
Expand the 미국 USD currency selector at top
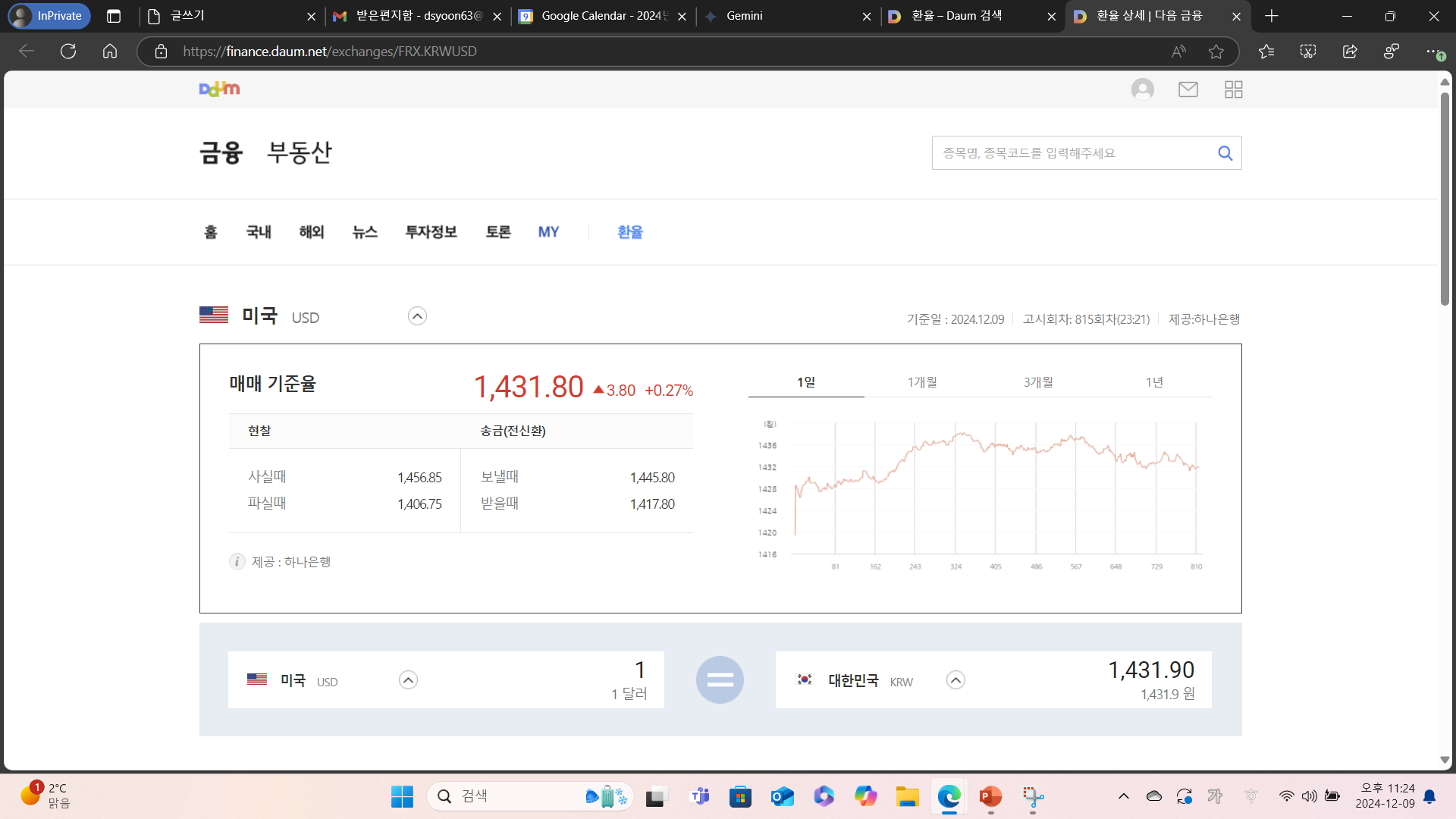(417, 316)
